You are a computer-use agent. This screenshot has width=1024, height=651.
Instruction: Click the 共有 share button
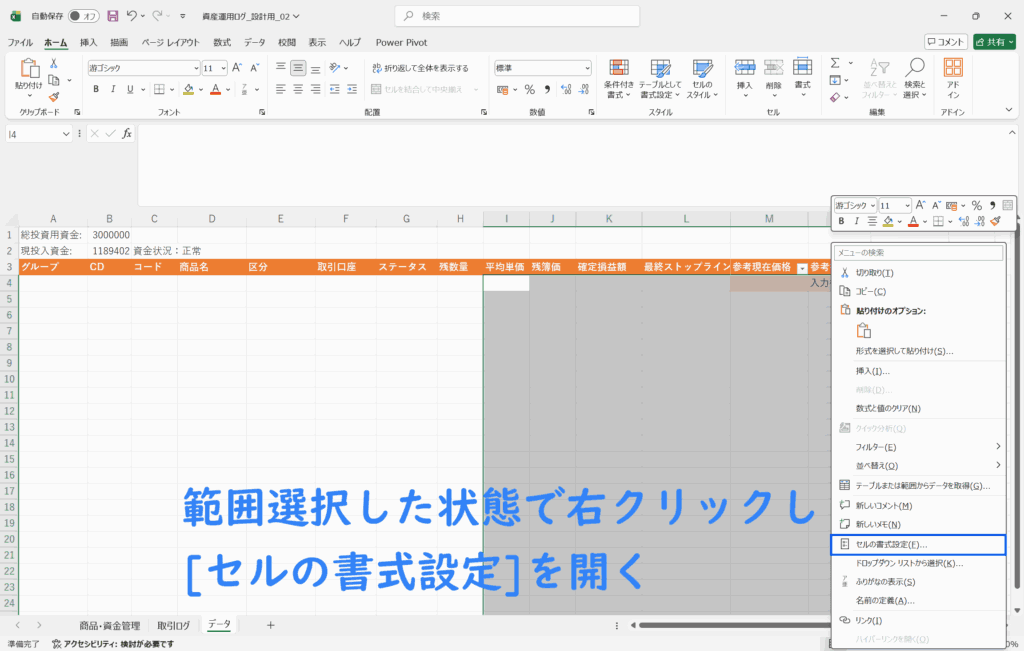click(x=994, y=42)
